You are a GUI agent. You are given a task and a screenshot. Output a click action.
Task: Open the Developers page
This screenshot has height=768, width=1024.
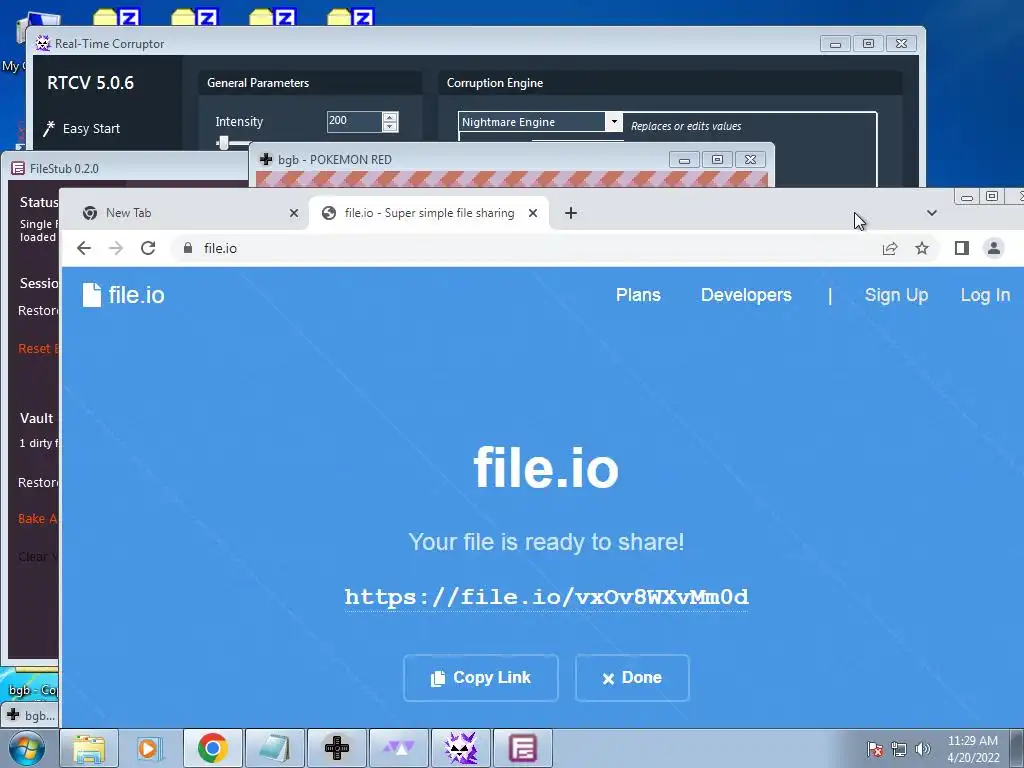coord(746,295)
